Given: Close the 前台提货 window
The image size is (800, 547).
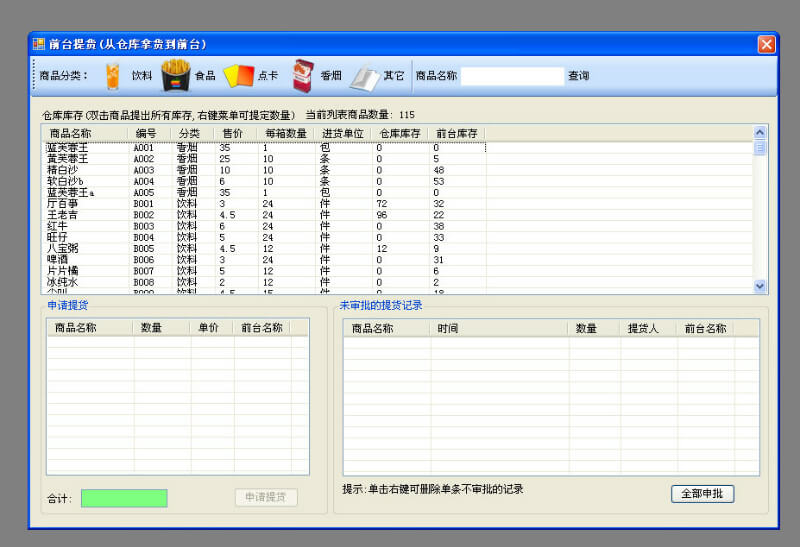Looking at the screenshot, I should (x=766, y=44).
